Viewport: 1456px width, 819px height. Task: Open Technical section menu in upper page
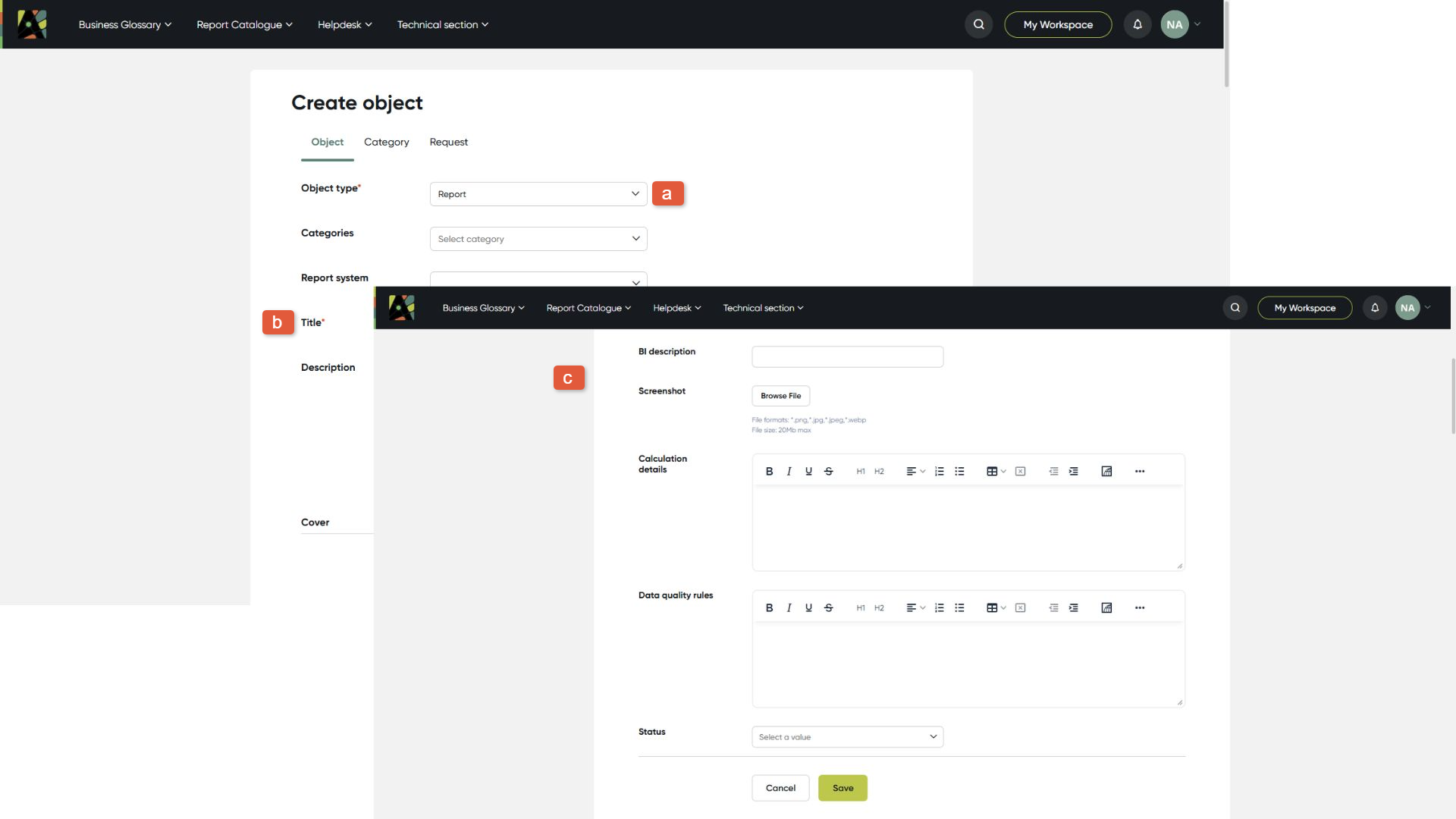442,24
